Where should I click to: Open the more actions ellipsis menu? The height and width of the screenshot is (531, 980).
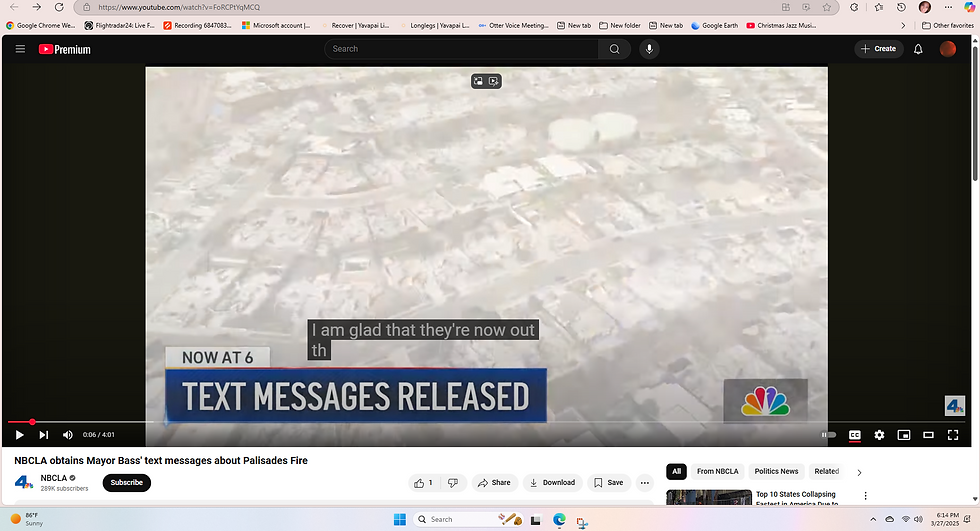644,483
